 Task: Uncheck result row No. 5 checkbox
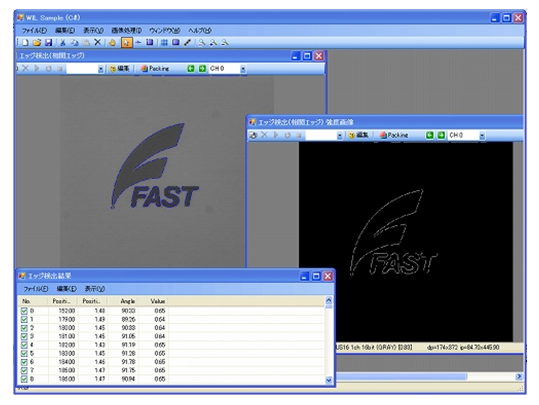24,353
